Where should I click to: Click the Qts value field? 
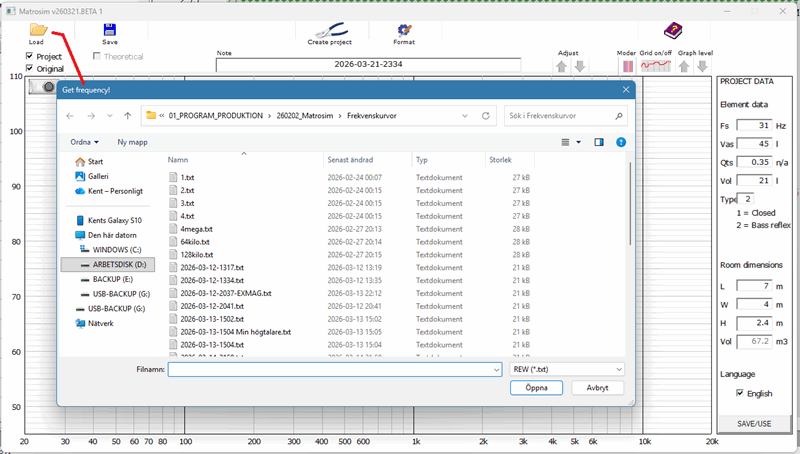pyautogui.click(x=754, y=162)
